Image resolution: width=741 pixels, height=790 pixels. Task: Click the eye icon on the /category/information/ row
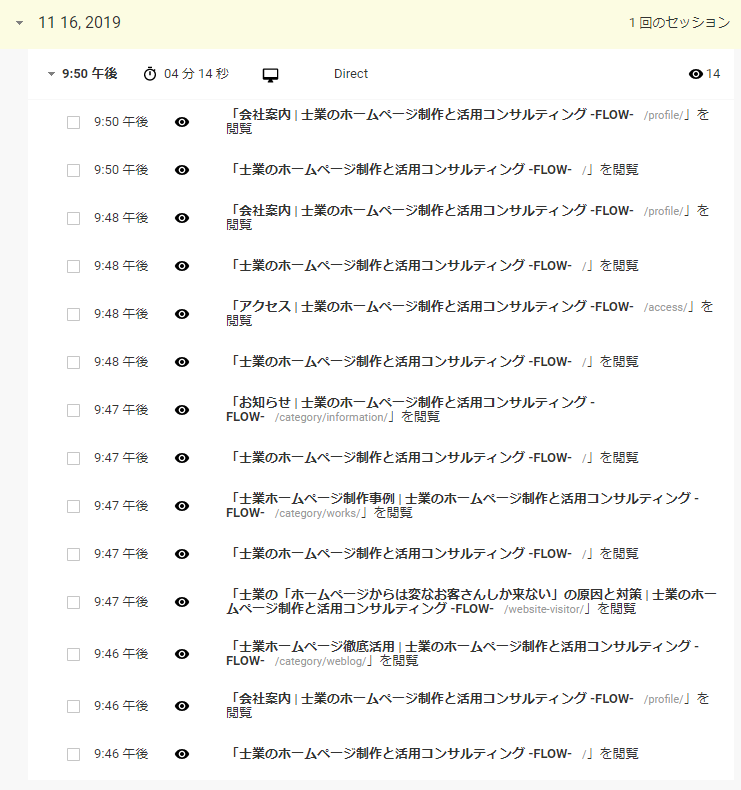(182, 410)
